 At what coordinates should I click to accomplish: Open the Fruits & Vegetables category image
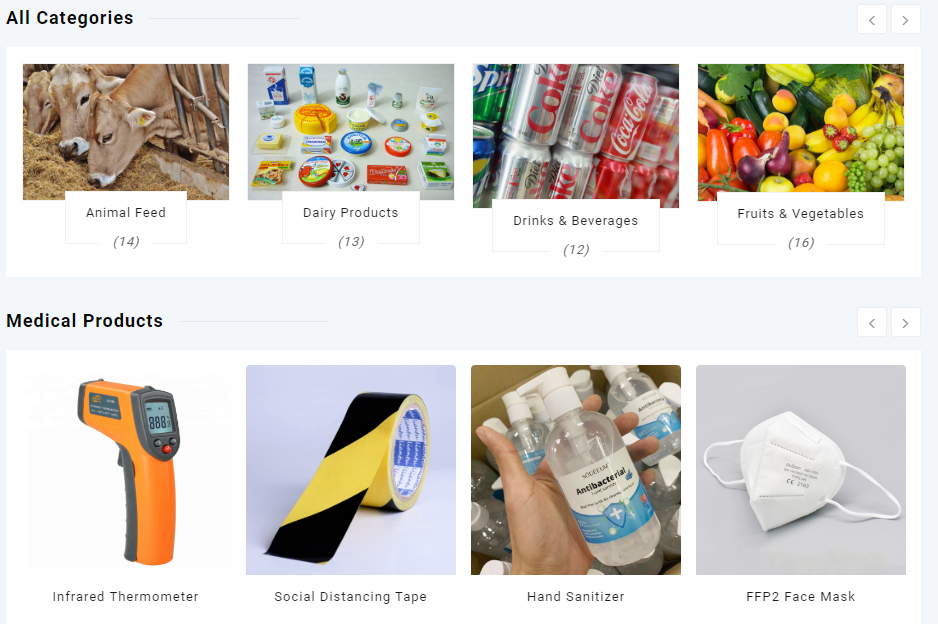pyautogui.click(x=800, y=132)
